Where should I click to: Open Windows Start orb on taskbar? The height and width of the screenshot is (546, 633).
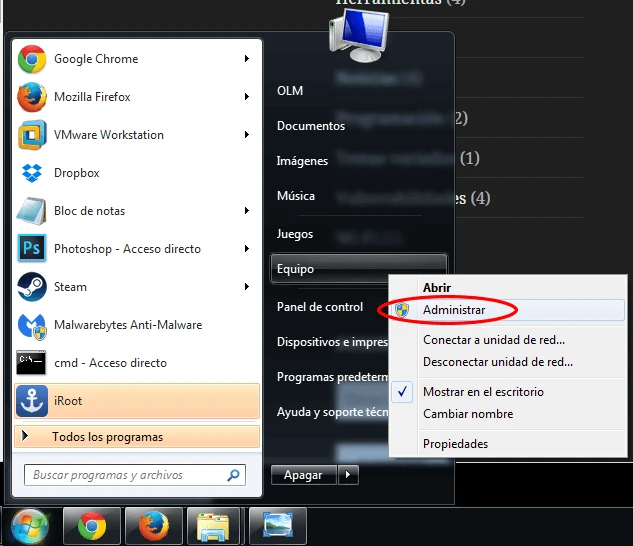coord(30,527)
